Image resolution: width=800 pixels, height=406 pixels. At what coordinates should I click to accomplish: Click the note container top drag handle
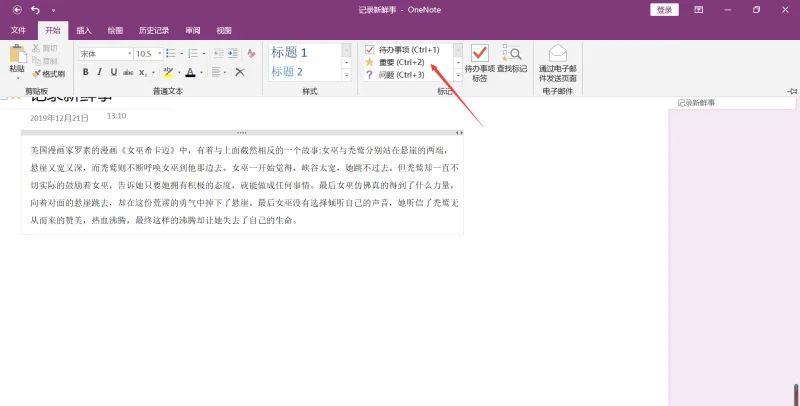coord(242,133)
